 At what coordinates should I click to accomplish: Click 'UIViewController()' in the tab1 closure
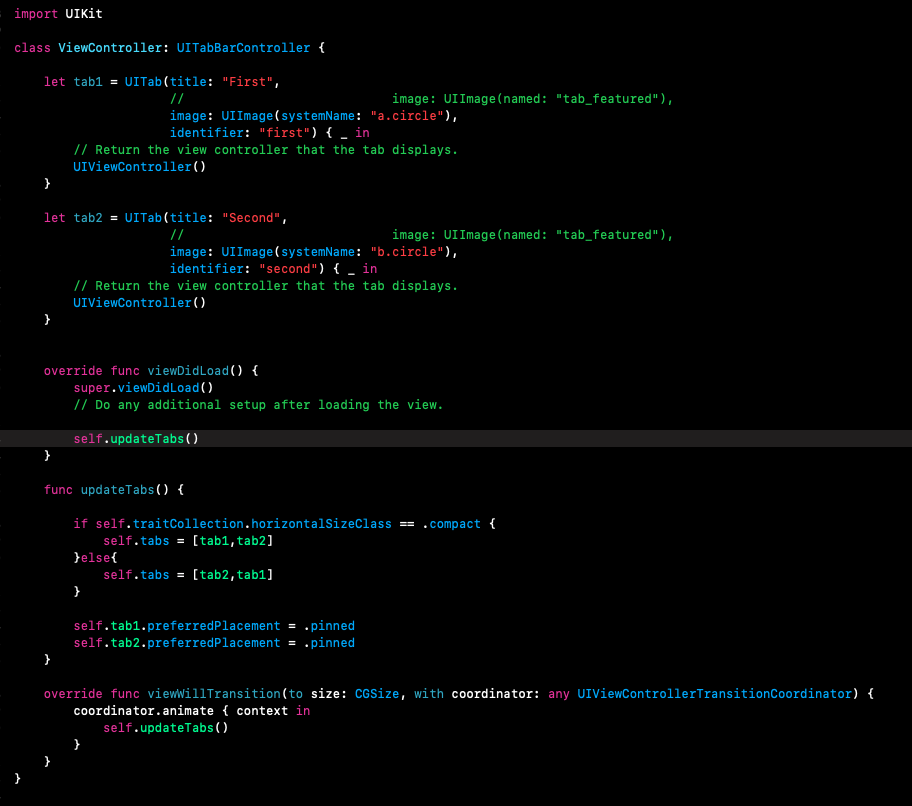(x=140, y=167)
